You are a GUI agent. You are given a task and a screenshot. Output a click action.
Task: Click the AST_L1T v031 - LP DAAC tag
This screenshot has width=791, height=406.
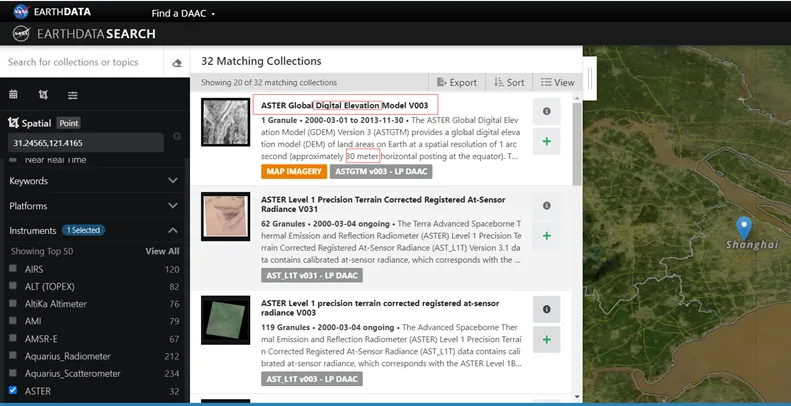[x=312, y=275]
